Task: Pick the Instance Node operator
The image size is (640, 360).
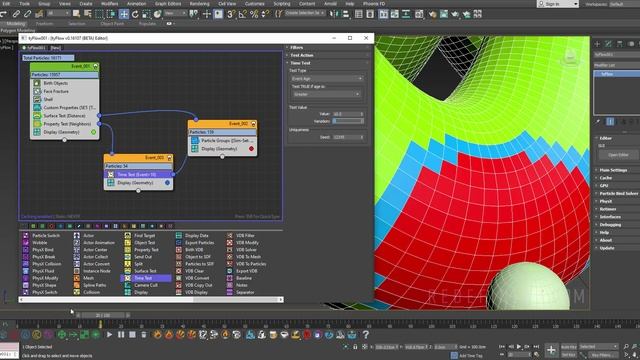Action: click(92, 271)
